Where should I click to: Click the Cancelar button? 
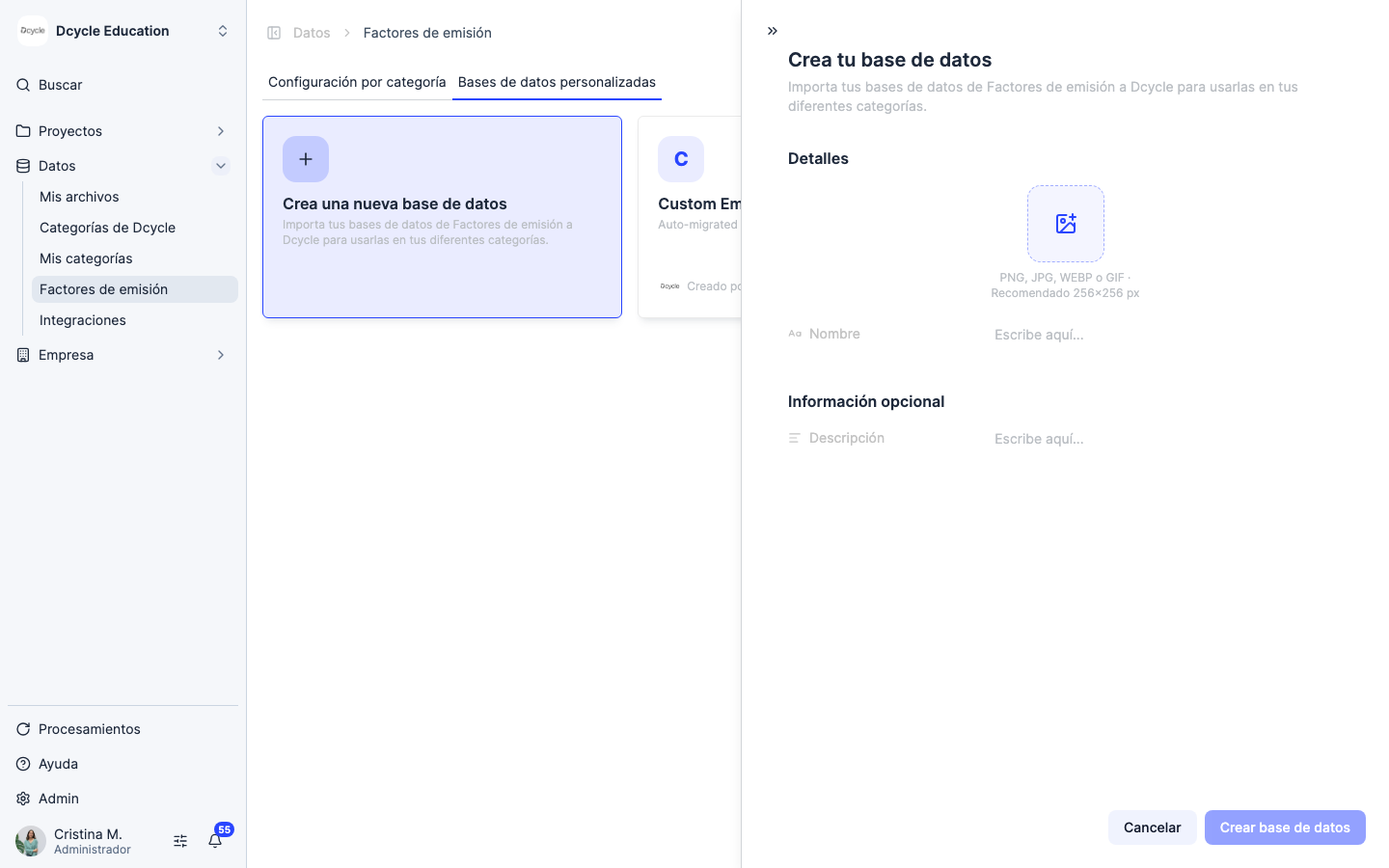click(1153, 827)
